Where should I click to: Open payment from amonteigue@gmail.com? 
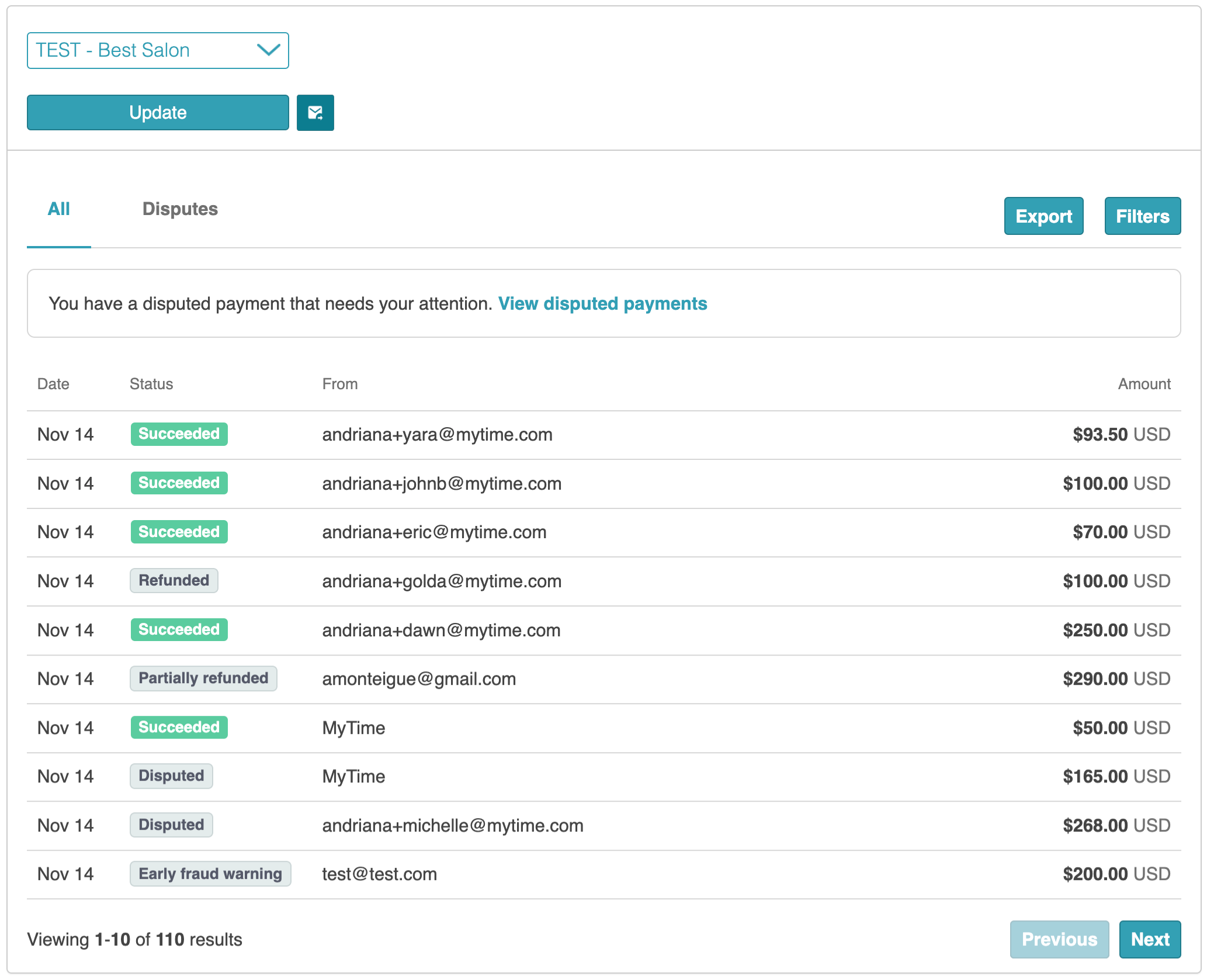[419, 679]
